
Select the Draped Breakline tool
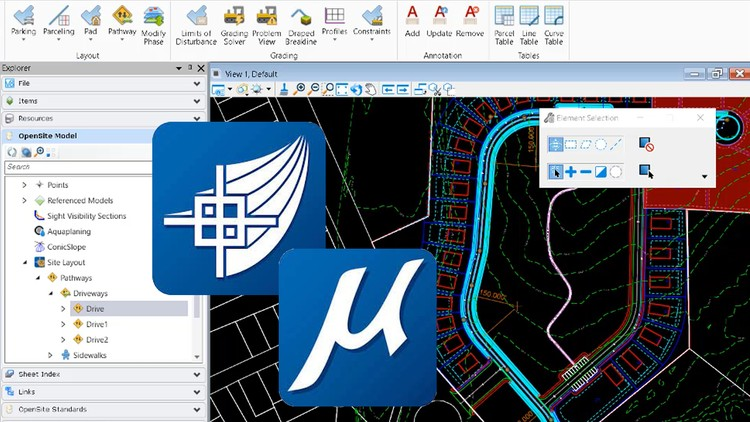click(x=301, y=20)
